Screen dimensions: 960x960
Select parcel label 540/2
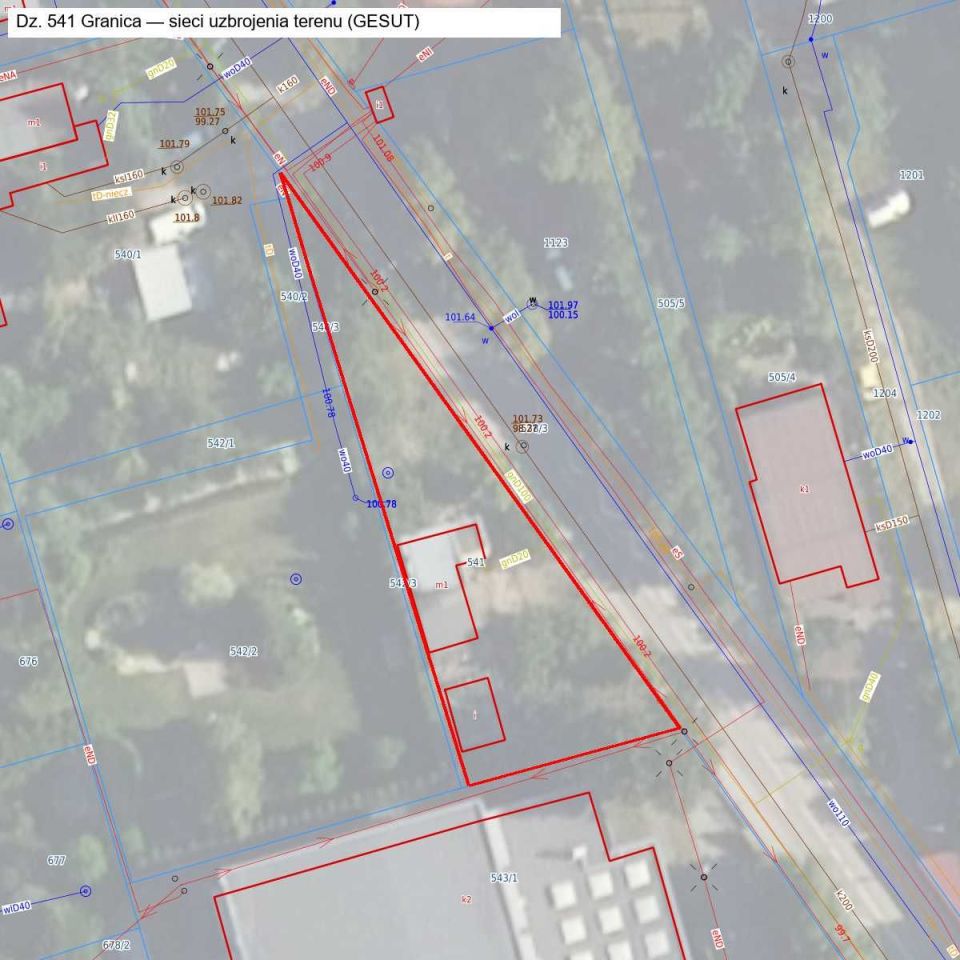pyautogui.click(x=294, y=296)
